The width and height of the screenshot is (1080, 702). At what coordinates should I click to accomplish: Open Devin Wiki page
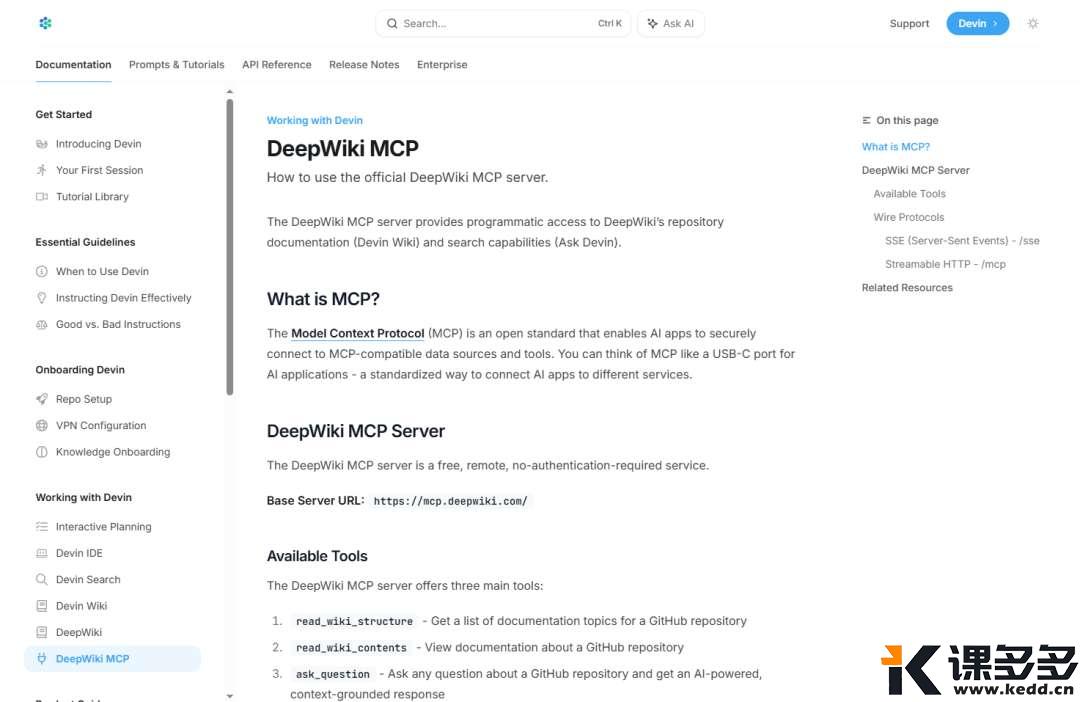click(81, 606)
